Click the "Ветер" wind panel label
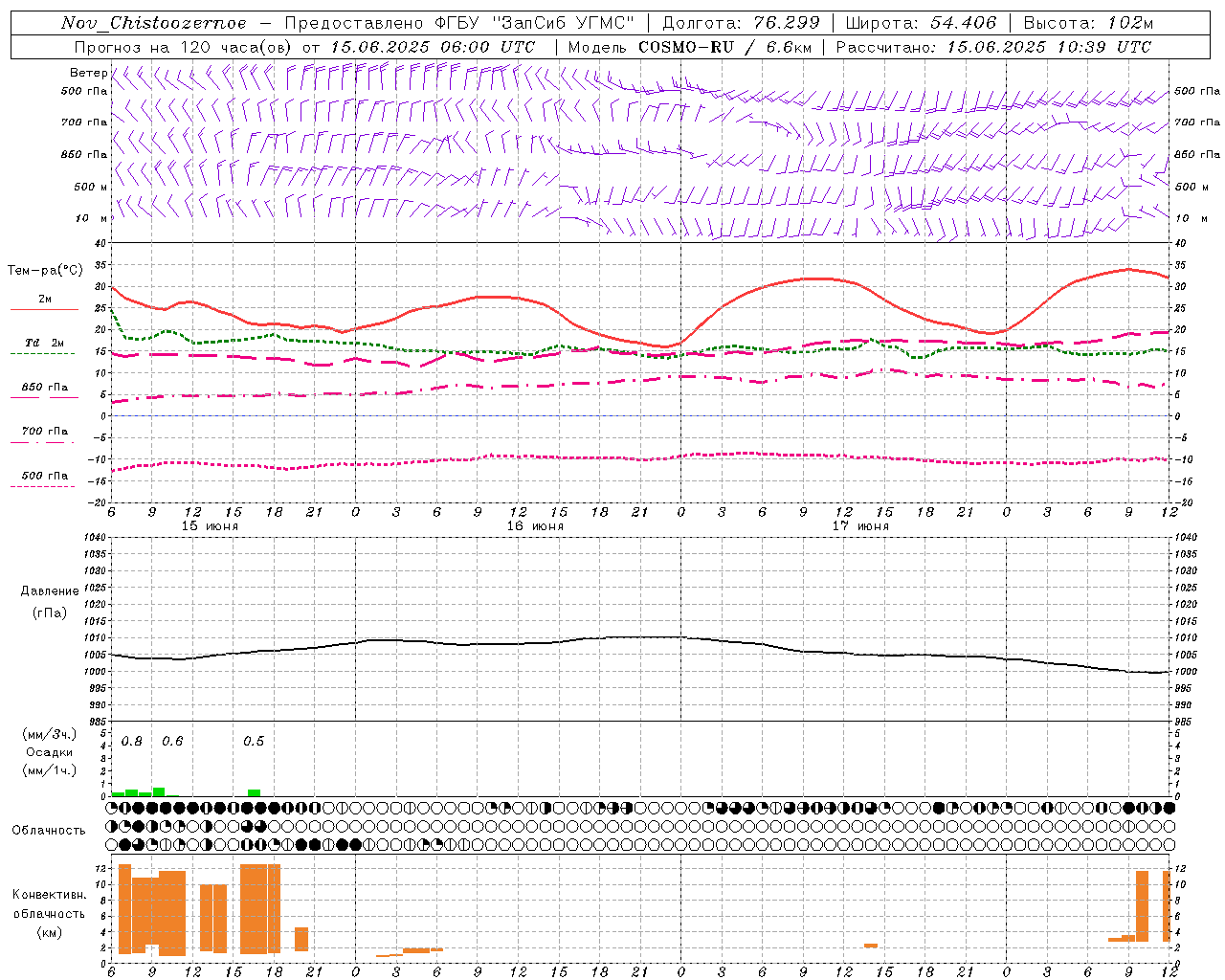Image resolution: width=1225 pixels, height=980 pixels. [x=88, y=73]
